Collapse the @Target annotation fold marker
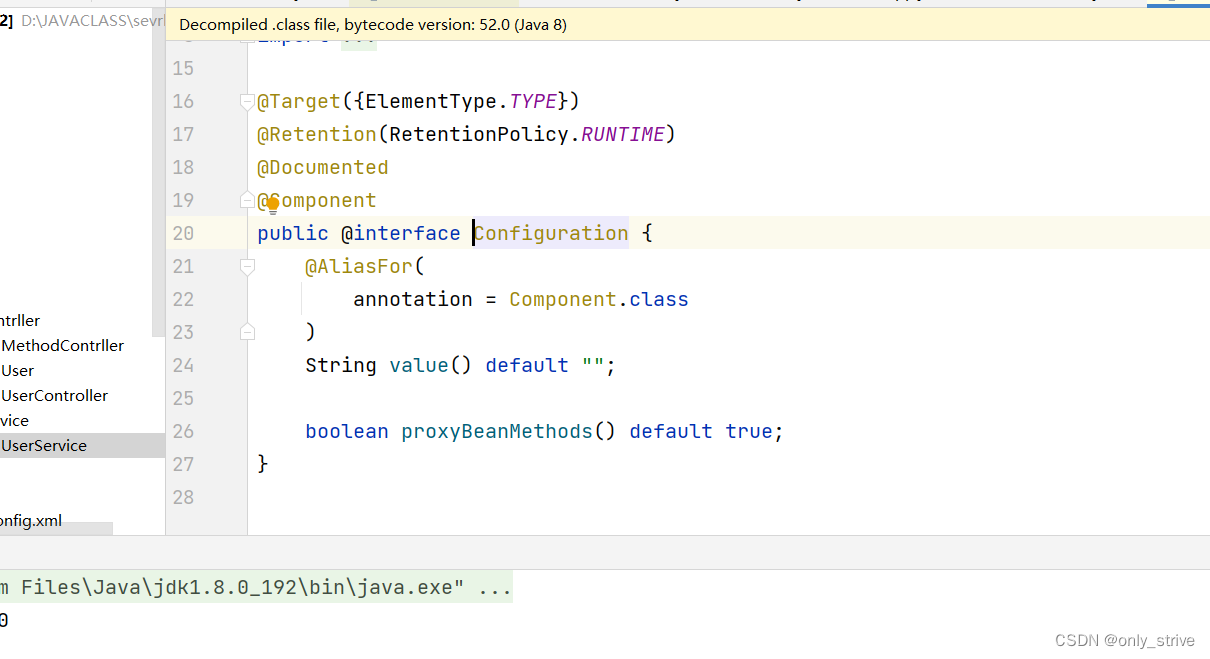This screenshot has width=1210, height=659. (247, 101)
